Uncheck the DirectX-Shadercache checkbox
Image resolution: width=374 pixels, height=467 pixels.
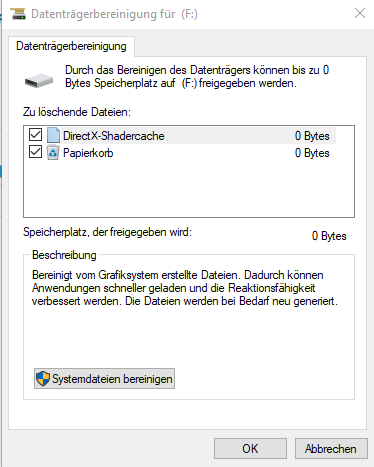[x=35, y=135]
